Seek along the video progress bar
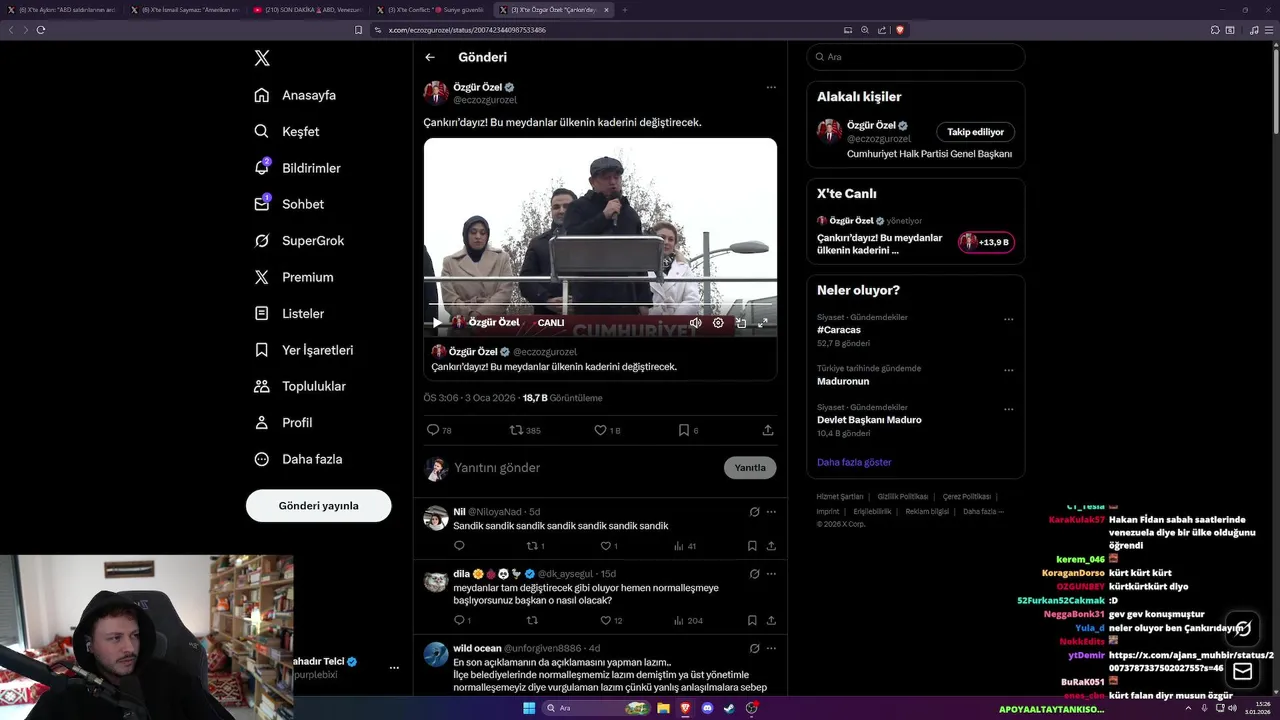 click(600, 304)
